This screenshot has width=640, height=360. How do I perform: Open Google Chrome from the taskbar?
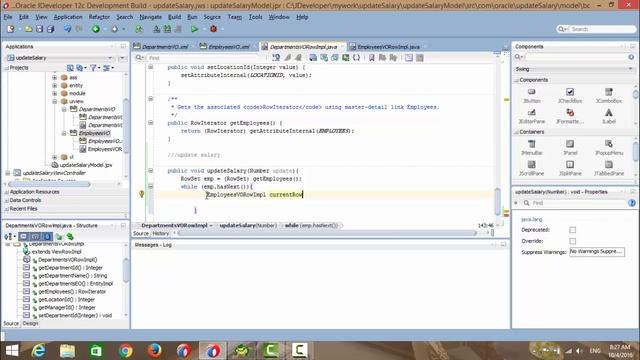125,350
